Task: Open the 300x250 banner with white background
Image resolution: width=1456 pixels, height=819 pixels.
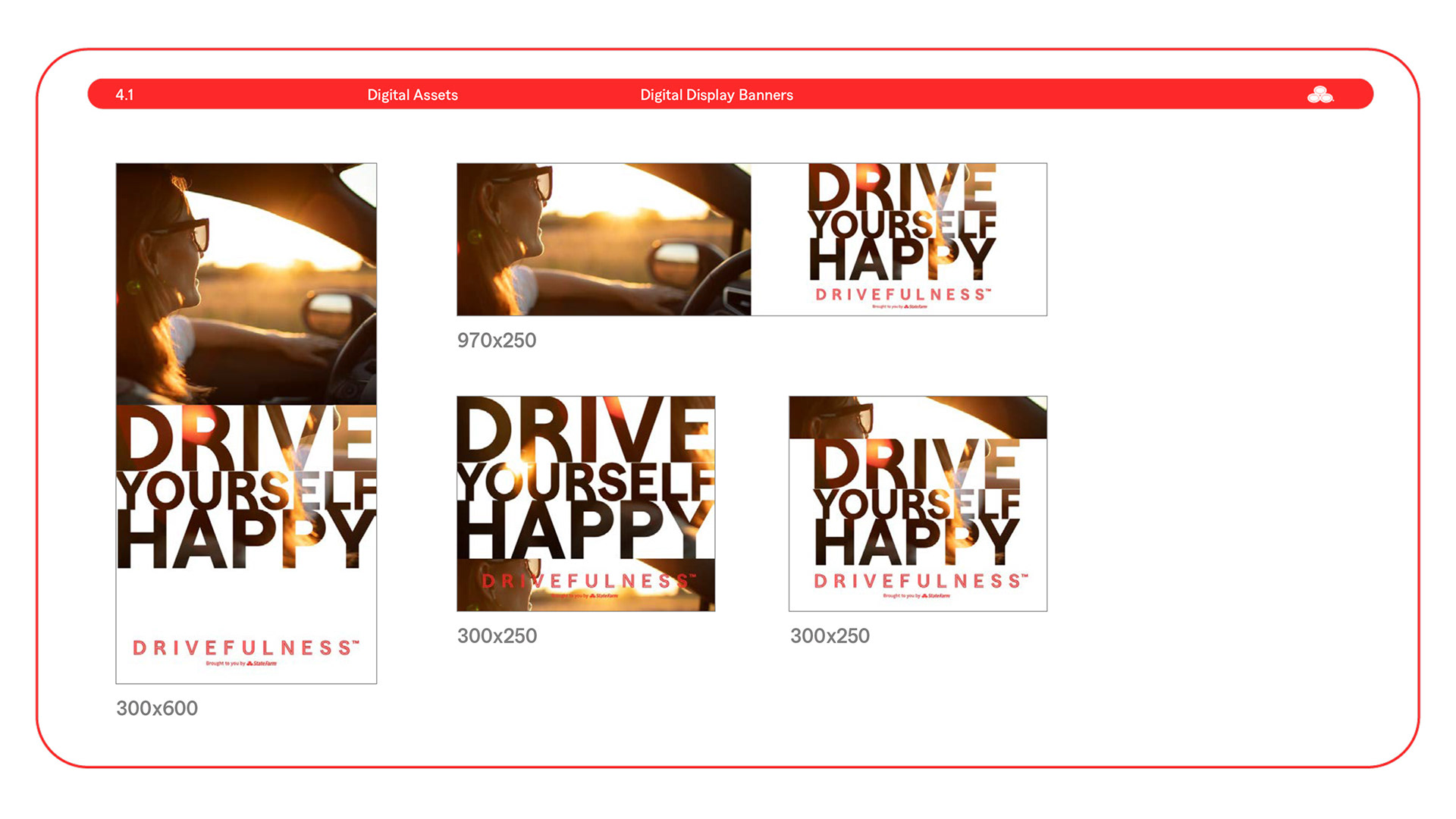Action: (x=918, y=503)
